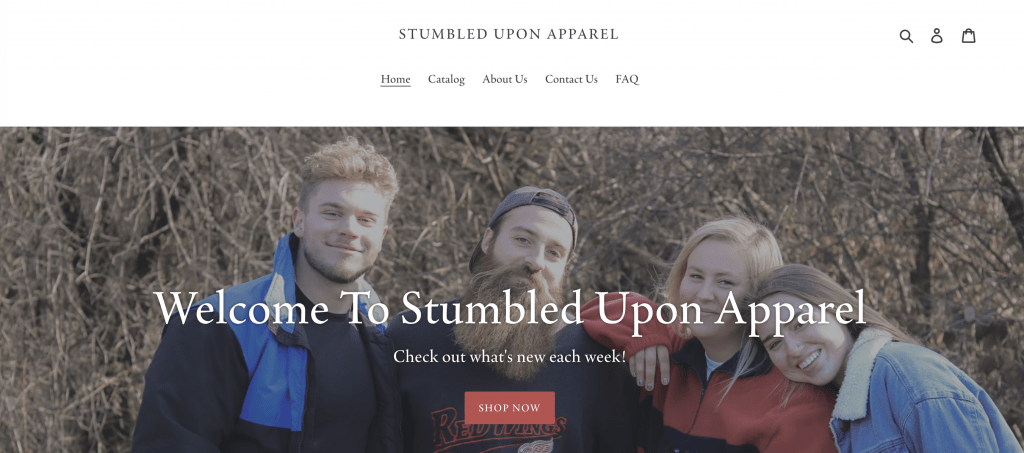This screenshot has width=1024, height=453.
Task: Go to the Home nav link
Action: 396,79
